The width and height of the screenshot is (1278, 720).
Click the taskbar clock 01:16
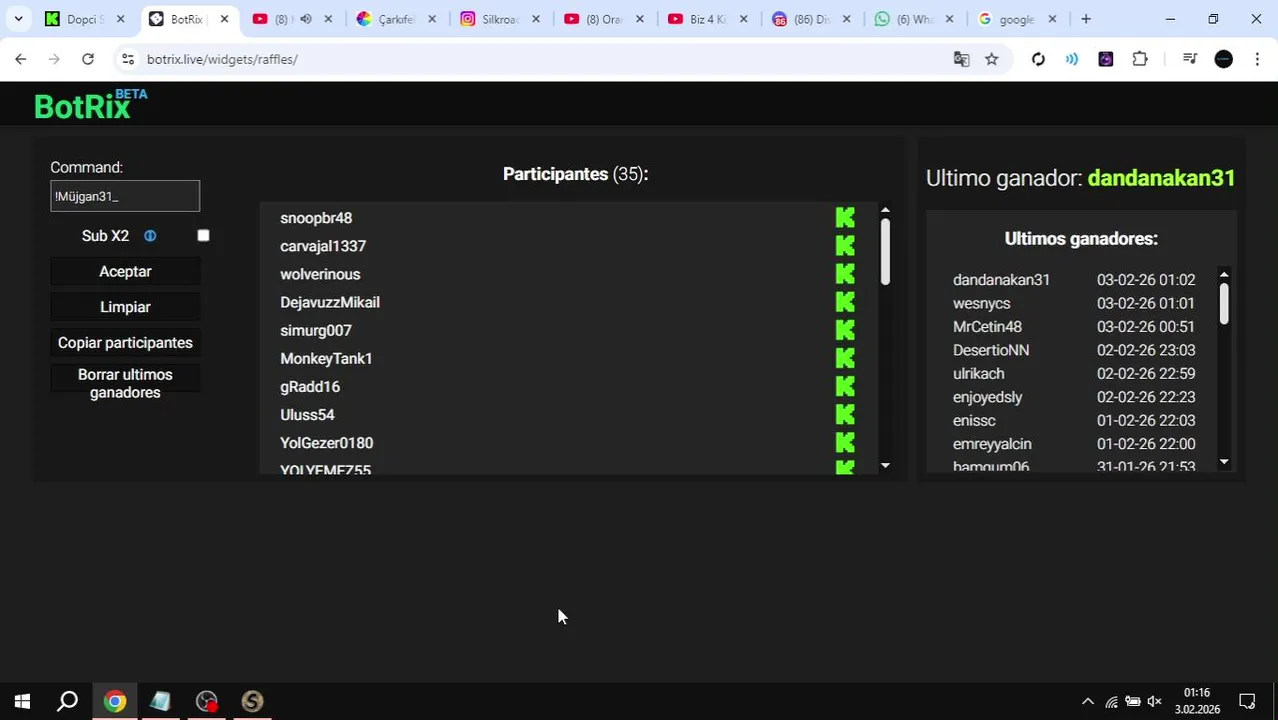coord(1197,692)
